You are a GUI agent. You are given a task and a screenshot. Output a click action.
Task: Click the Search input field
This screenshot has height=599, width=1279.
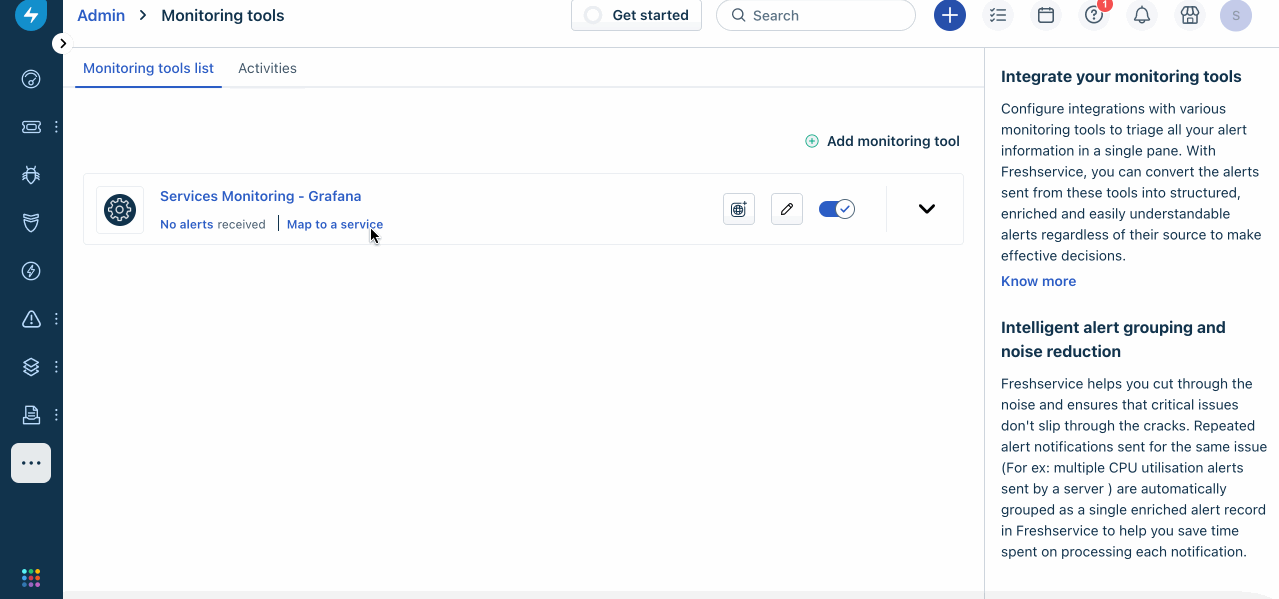tap(816, 15)
